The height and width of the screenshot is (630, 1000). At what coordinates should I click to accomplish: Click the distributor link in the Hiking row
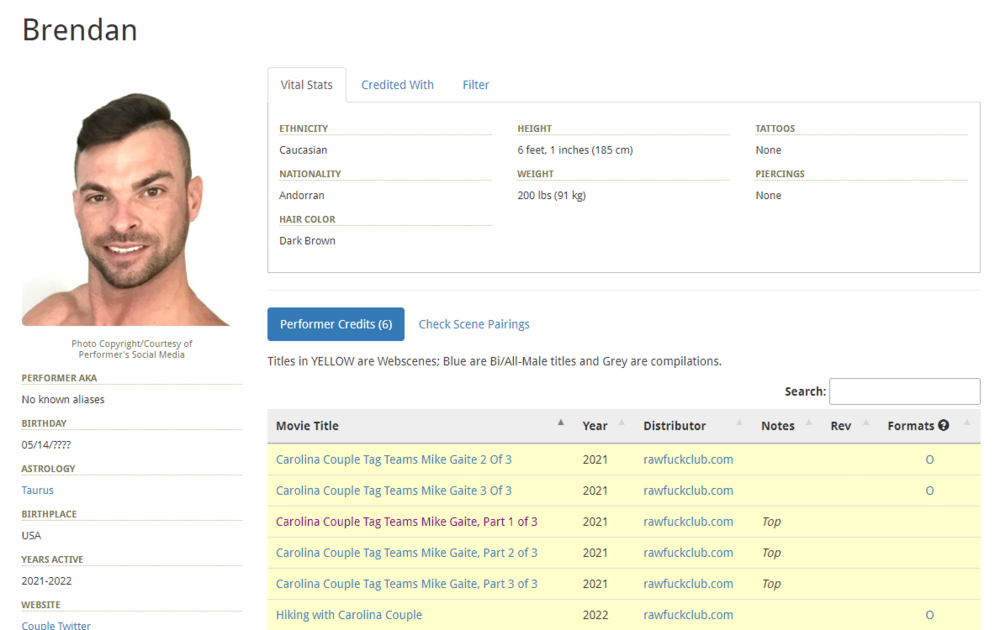[x=688, y=615]
